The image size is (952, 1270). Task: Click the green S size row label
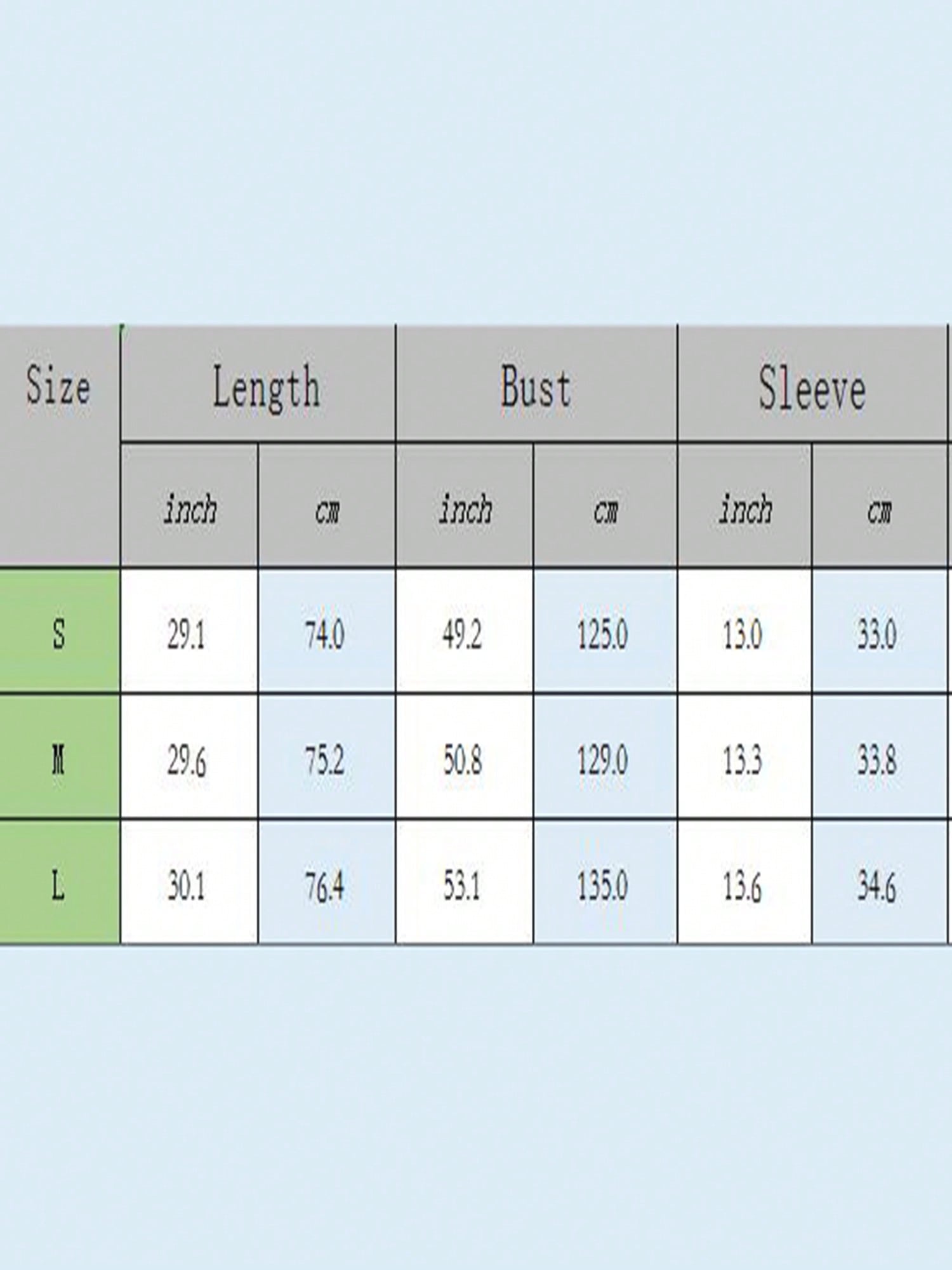tap(59, 633)
